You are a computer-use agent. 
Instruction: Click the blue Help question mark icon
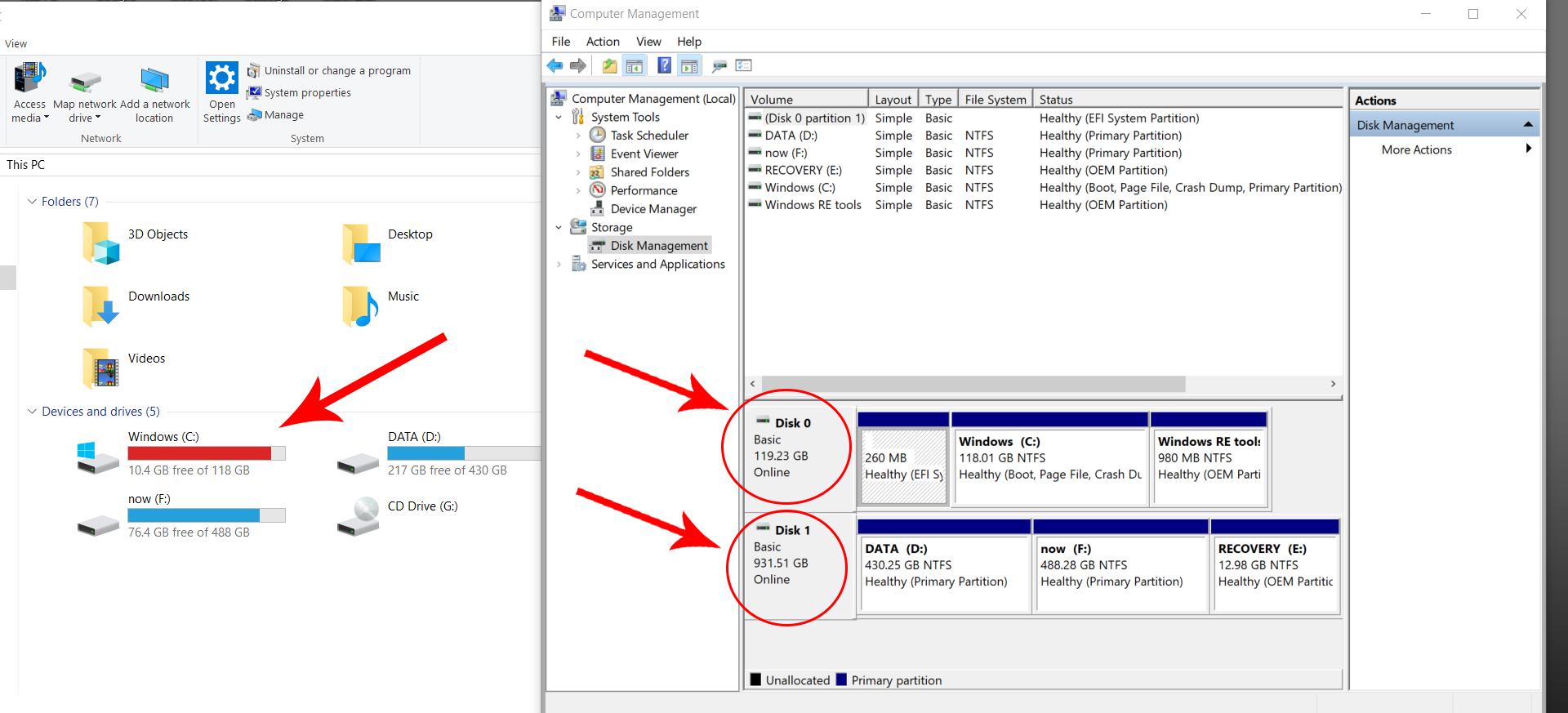665,65
